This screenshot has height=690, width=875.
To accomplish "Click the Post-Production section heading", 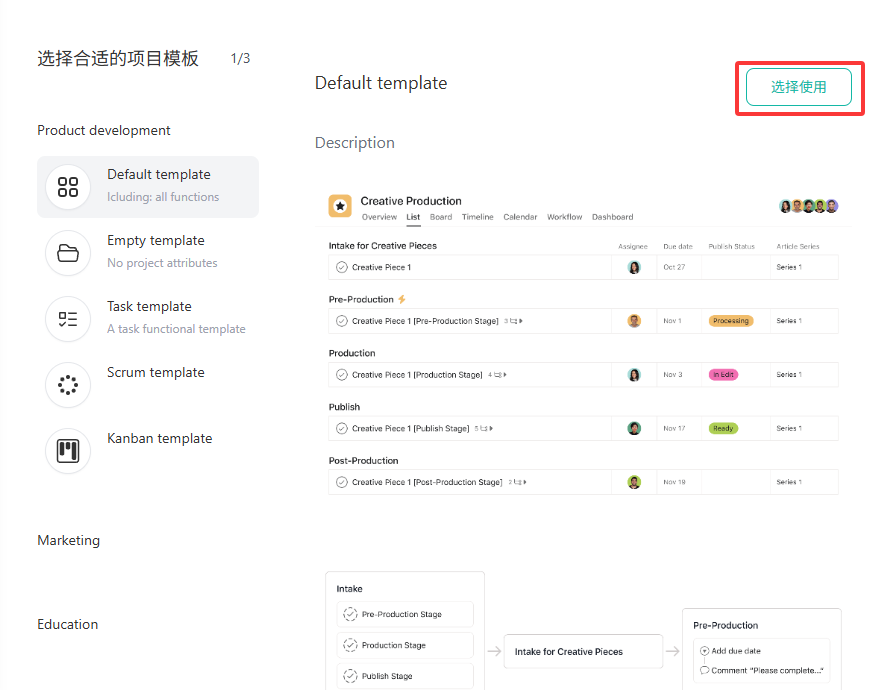I will pyautogui.click(x=363, y=461).
